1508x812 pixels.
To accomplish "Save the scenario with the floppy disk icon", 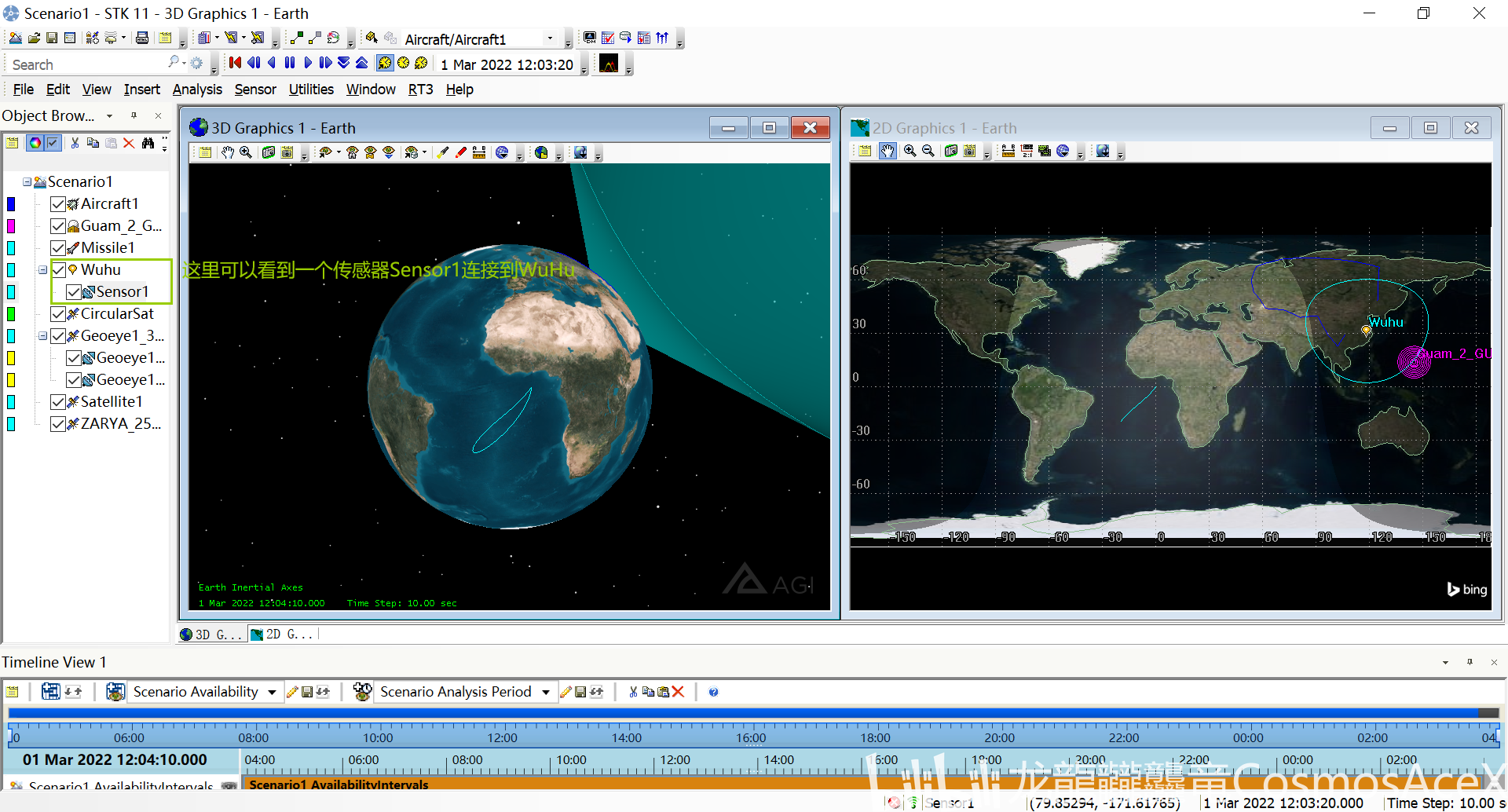I will pyautogui.click(x=52, y=38).
